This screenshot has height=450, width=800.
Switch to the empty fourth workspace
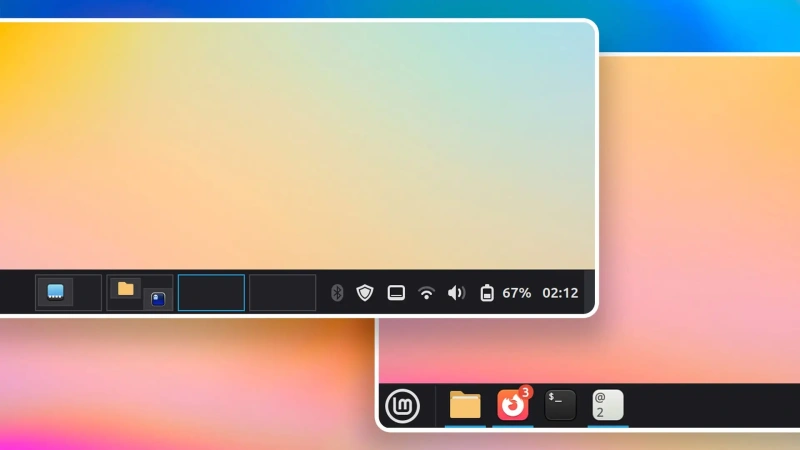[282, 293]
